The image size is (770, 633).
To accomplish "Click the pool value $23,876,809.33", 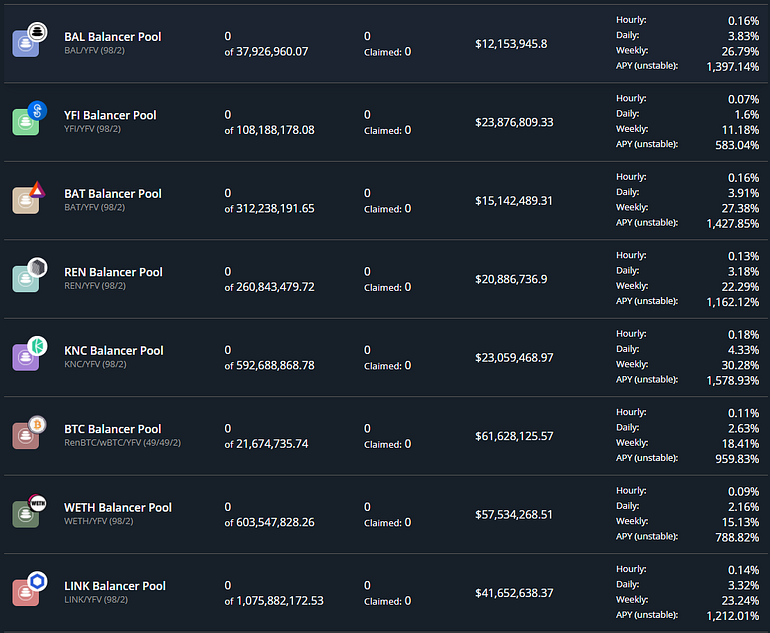I will pyautogui.click(x=514, y=122).
